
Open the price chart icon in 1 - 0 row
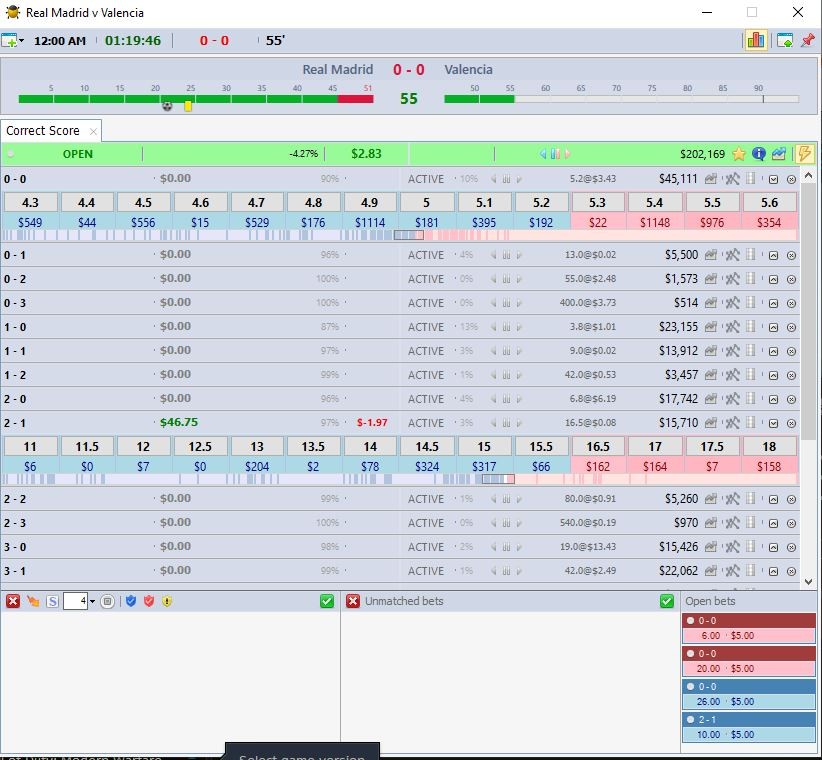point(710,327)
